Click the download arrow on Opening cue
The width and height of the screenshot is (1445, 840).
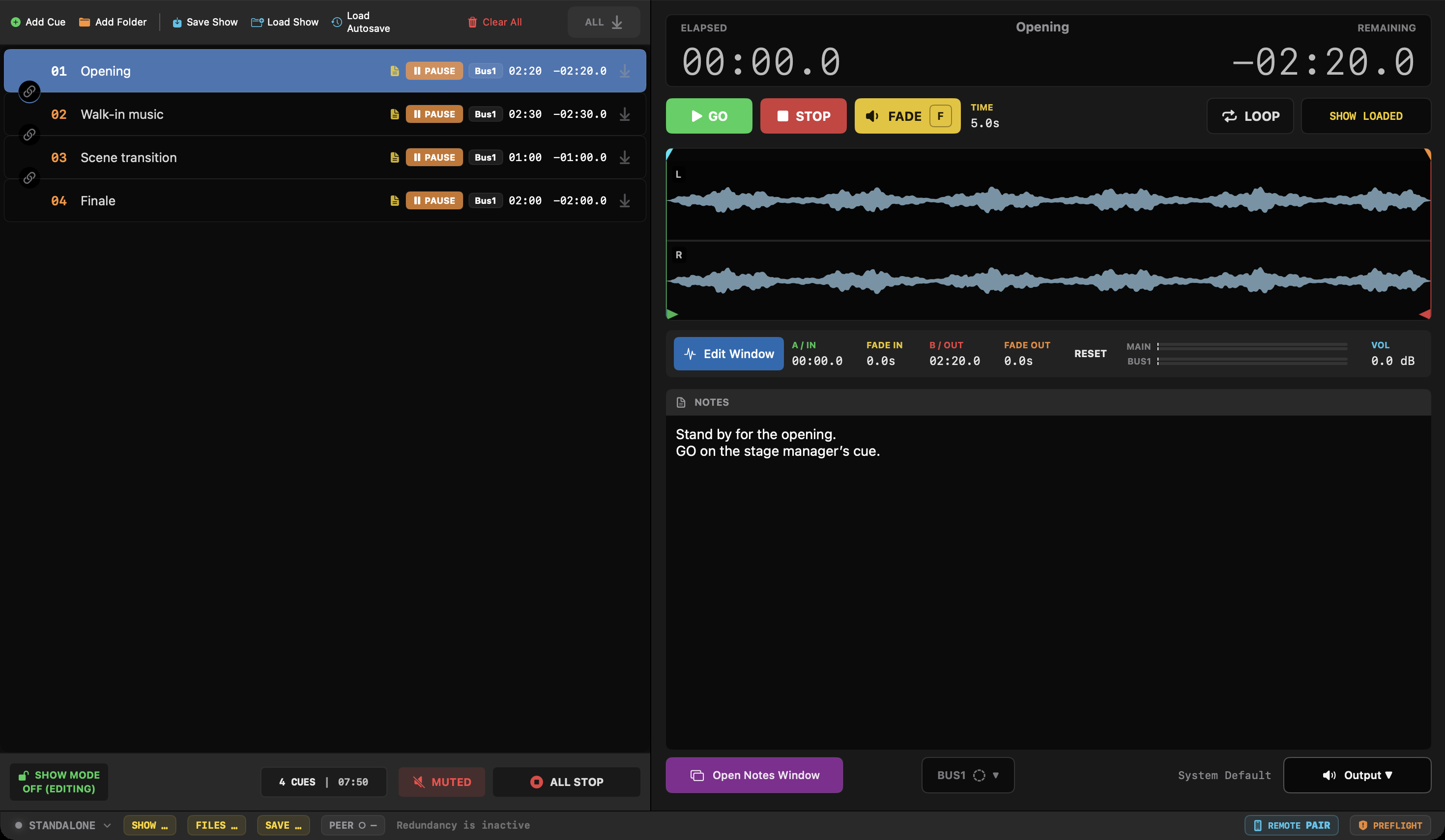point(625,71)
